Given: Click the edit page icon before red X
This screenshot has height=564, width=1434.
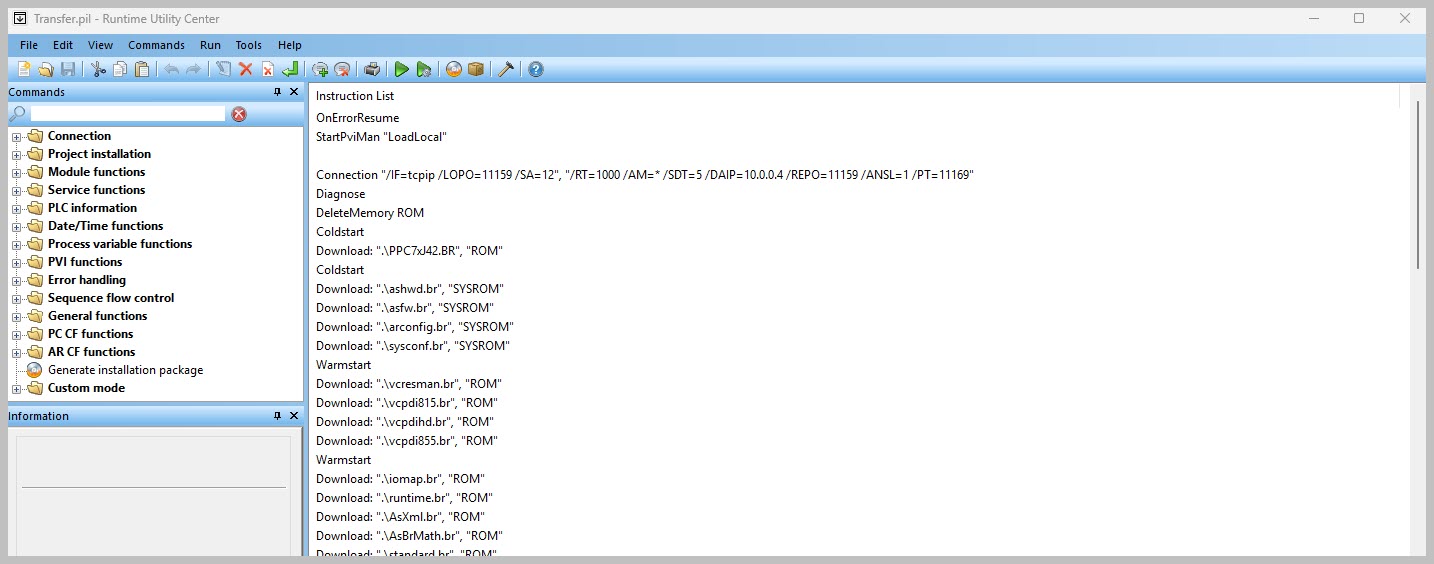Looking at the screenshot, I should (223, 69).
